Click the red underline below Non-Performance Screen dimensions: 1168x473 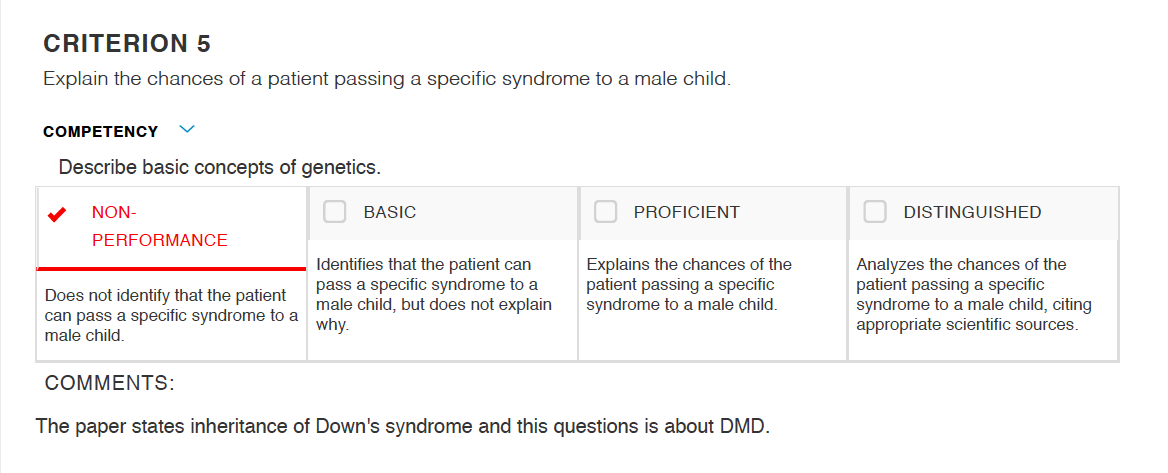tap(171, 268)
